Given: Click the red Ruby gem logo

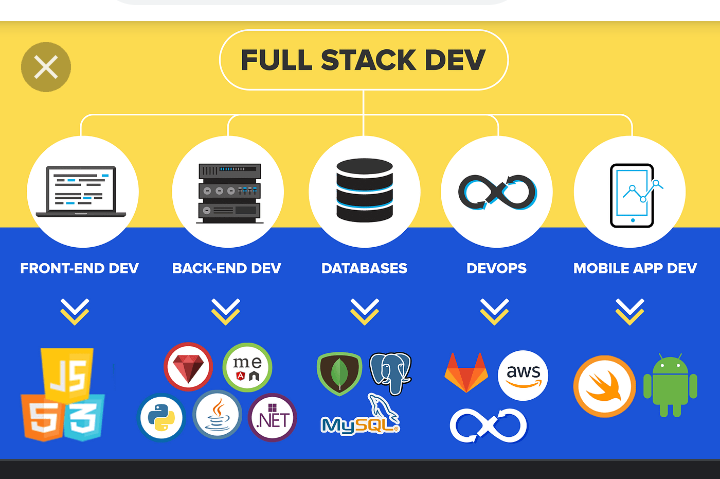Looking at the screenshot, I should [x=188, y=366].
